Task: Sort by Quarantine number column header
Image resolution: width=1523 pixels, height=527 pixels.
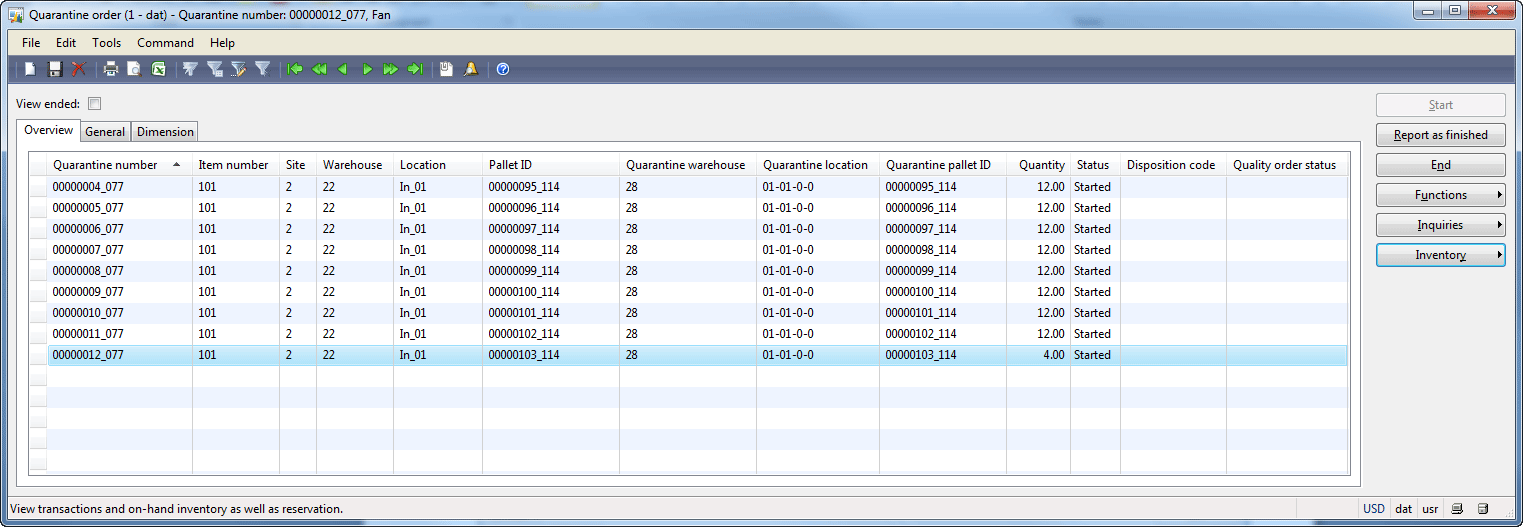Action: [x=120, y=165]
